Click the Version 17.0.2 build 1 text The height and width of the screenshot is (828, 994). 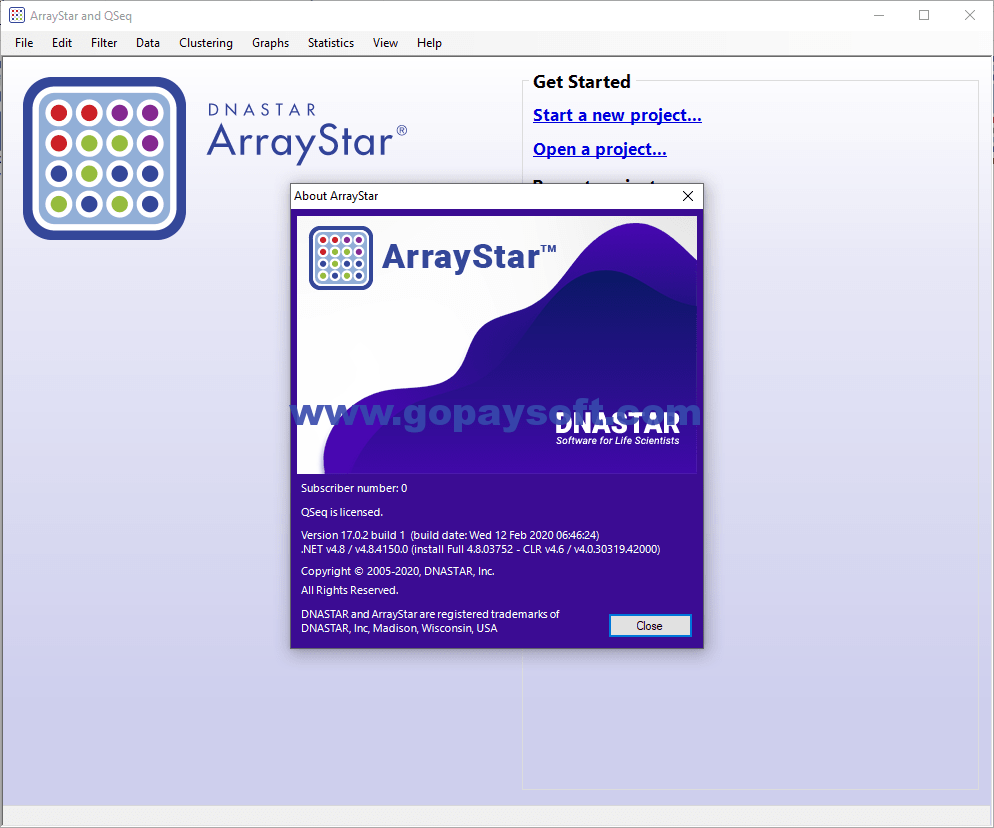450,535
